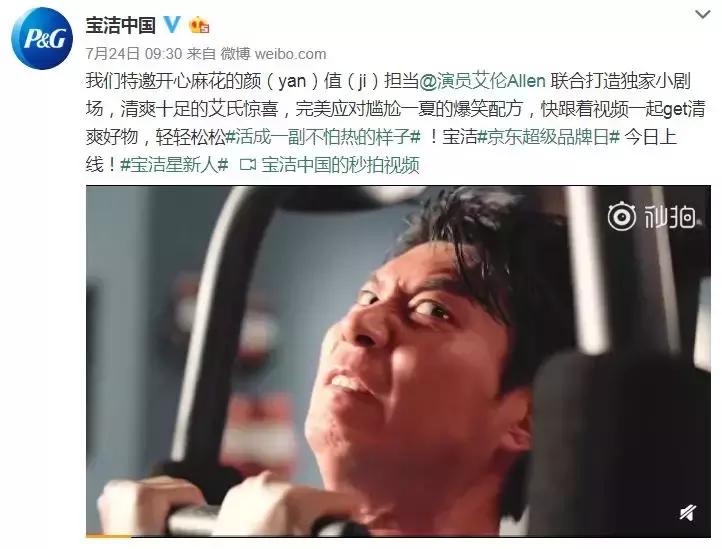The width and height of the screenshot is (722, 549).
Task: Toggle the video mute speaker icon
Action: tap(688, 513)
